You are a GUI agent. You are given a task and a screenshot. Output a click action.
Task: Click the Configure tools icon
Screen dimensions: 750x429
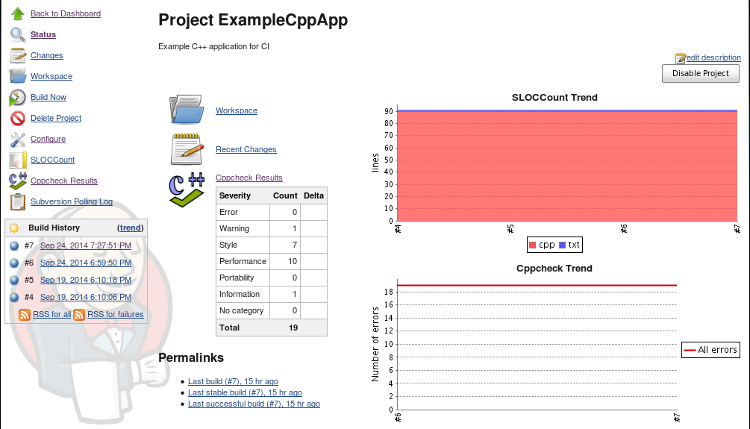pyautogui.click(x=17, y=139)
